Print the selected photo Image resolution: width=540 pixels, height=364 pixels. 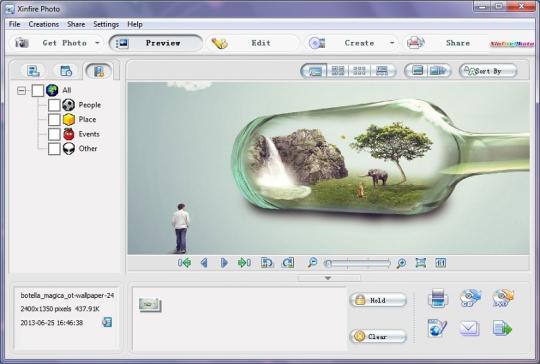pyautogui.click(x=438, y=298)
